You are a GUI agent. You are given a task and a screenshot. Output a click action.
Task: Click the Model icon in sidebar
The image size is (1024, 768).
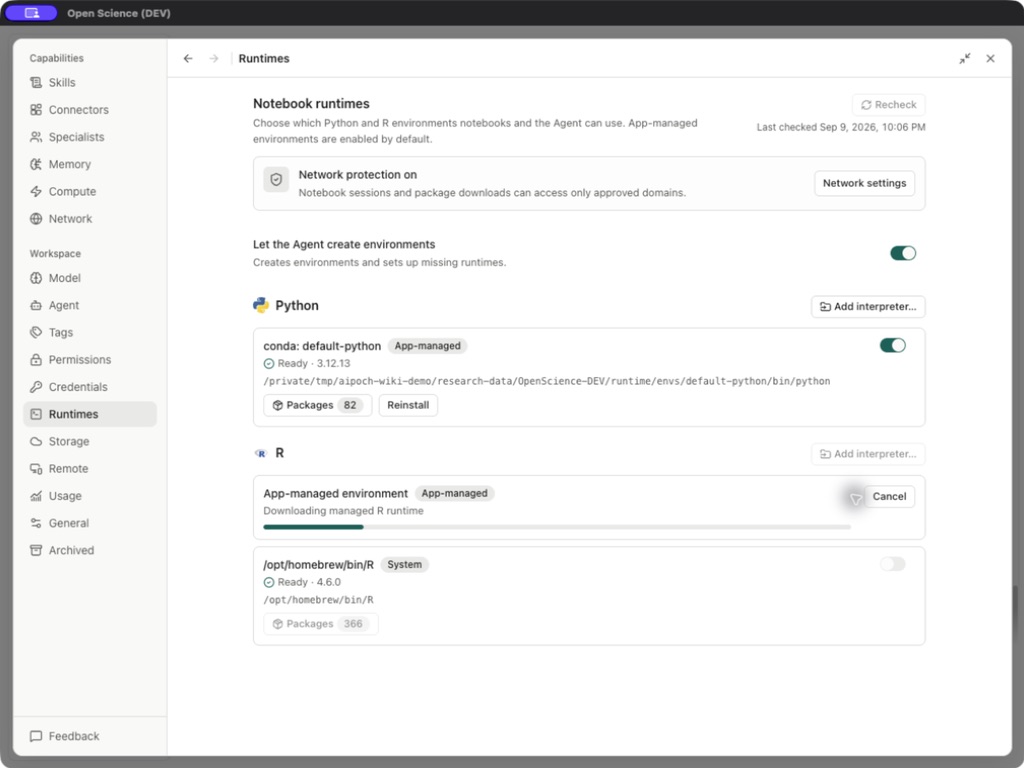(36, 278)
